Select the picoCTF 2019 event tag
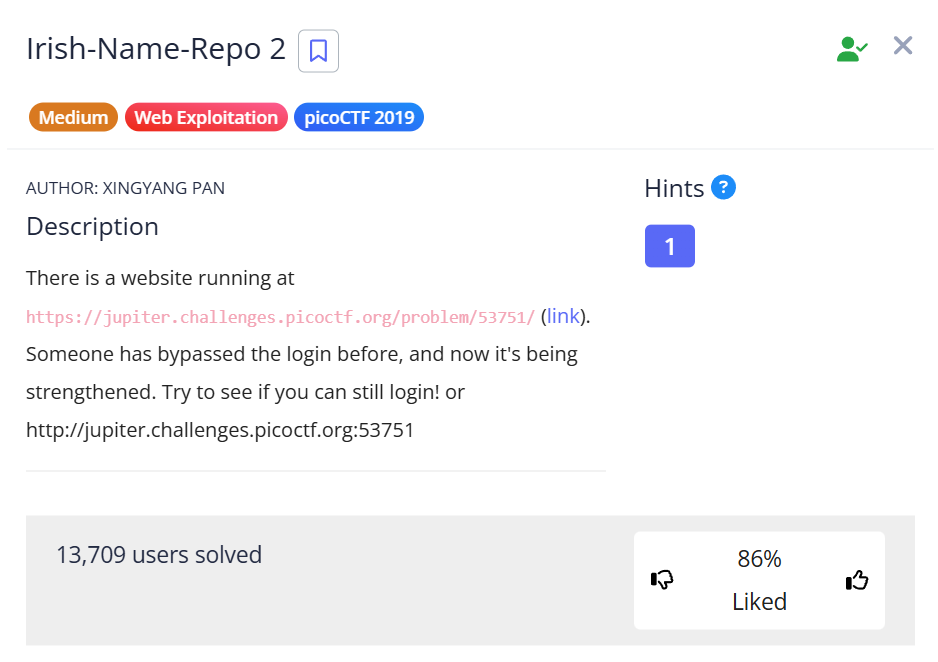This screenshot has height=662, width=938. coord(359,118)
